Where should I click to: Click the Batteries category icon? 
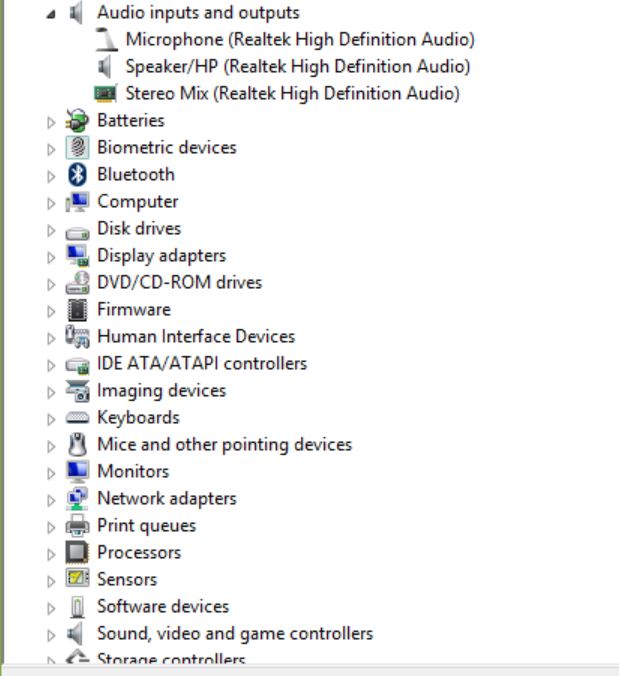pyautogui.click(x=77, y=120)
